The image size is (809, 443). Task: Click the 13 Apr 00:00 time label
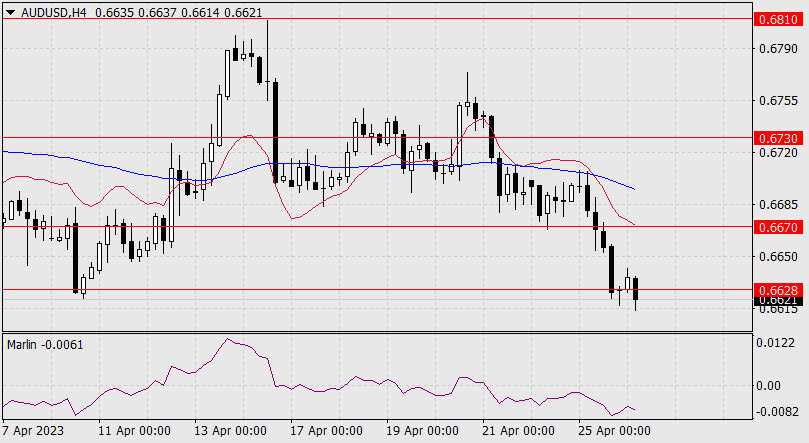tap(230, 431)
